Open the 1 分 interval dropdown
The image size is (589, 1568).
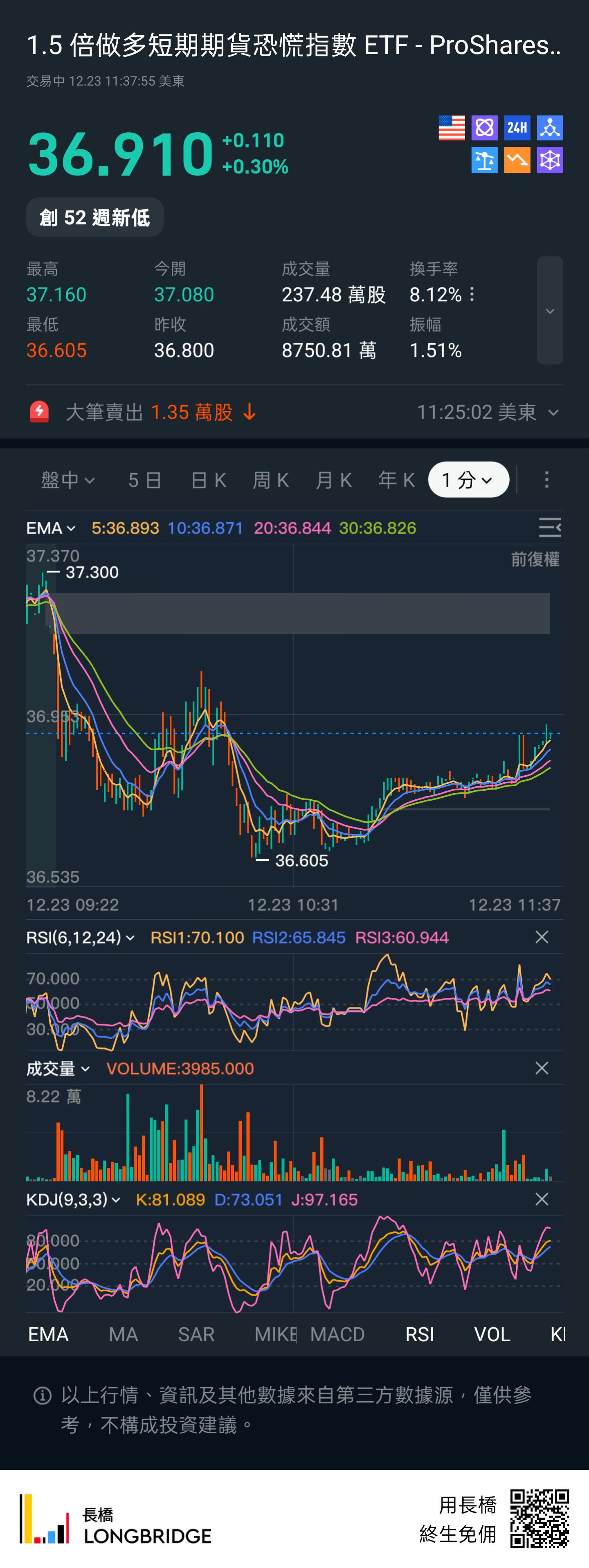468,480
